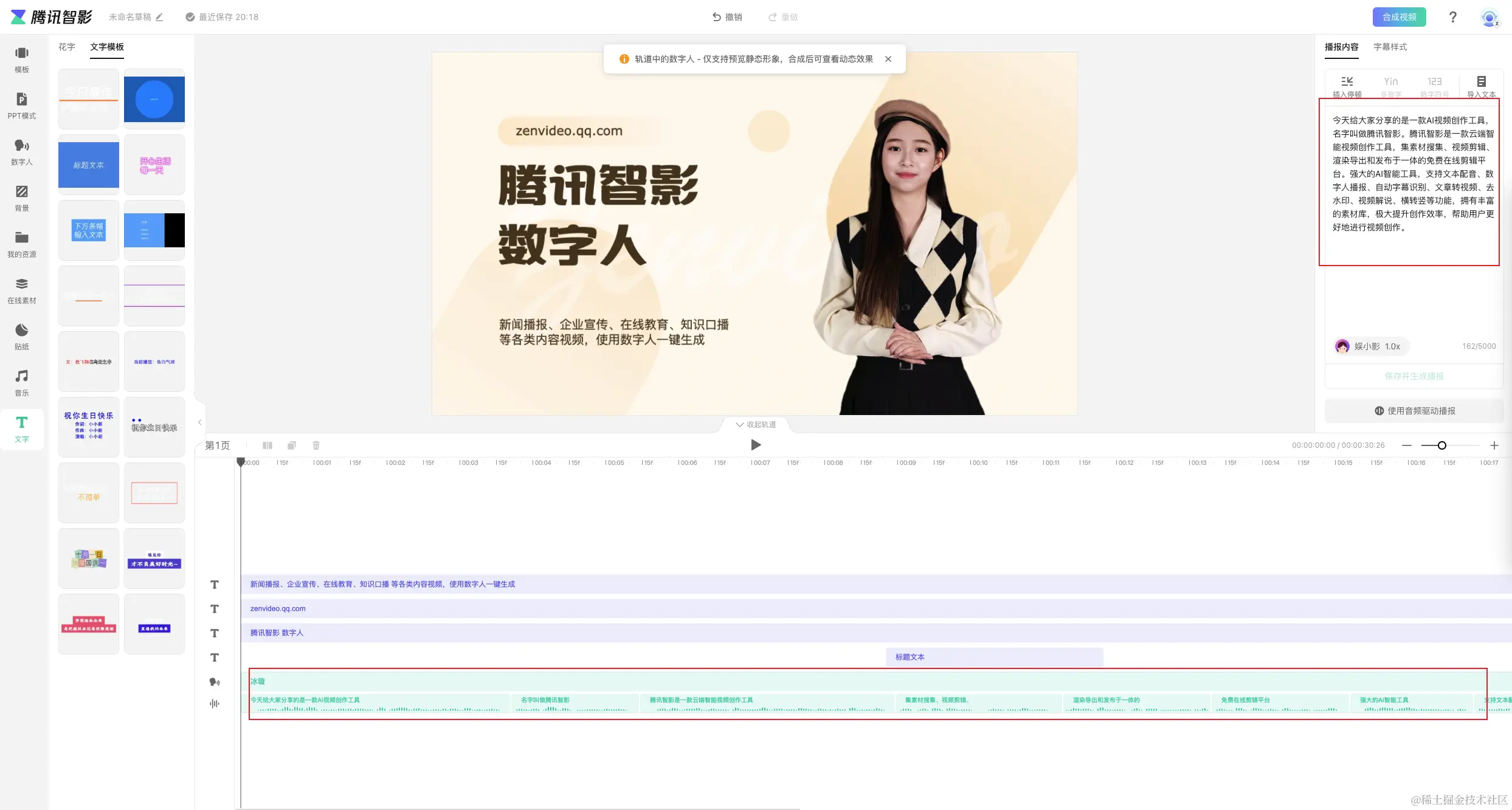Click 保存并生成播报 button
The image size is (1512, 810).
pos(1414,376)
